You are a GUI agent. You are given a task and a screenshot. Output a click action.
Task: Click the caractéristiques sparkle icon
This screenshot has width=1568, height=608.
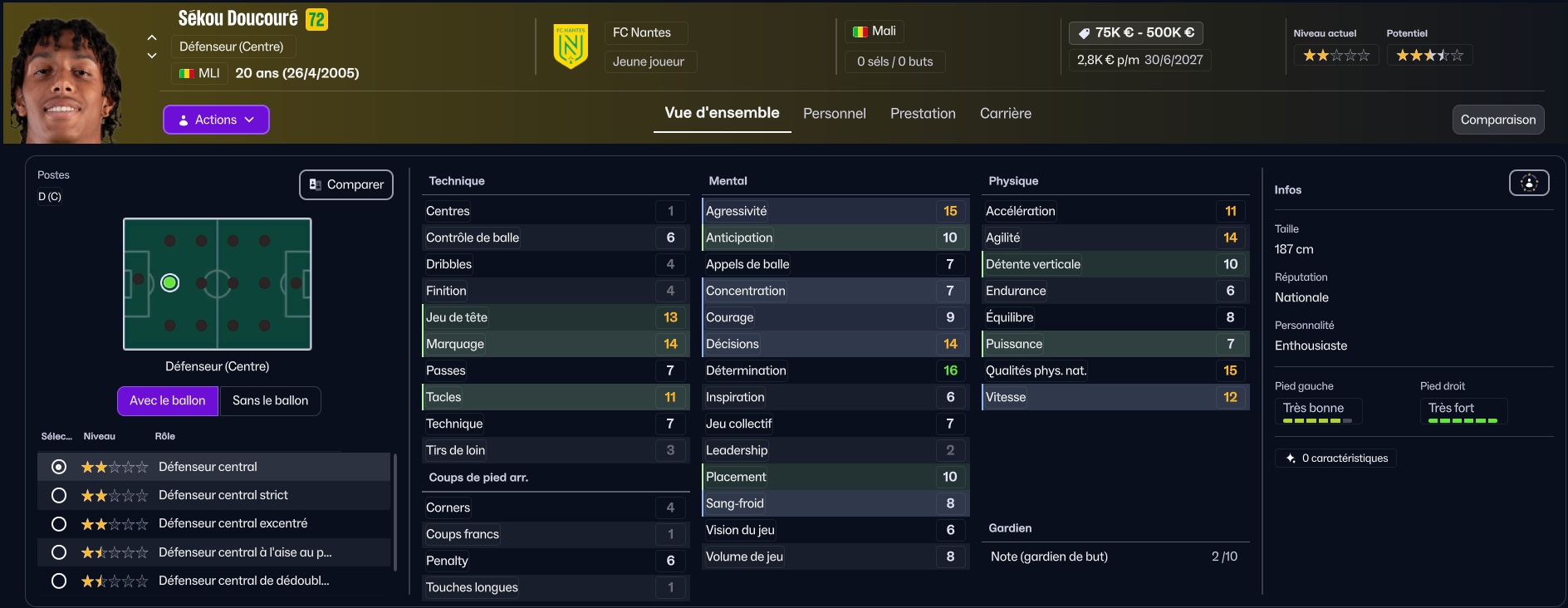1291,458
